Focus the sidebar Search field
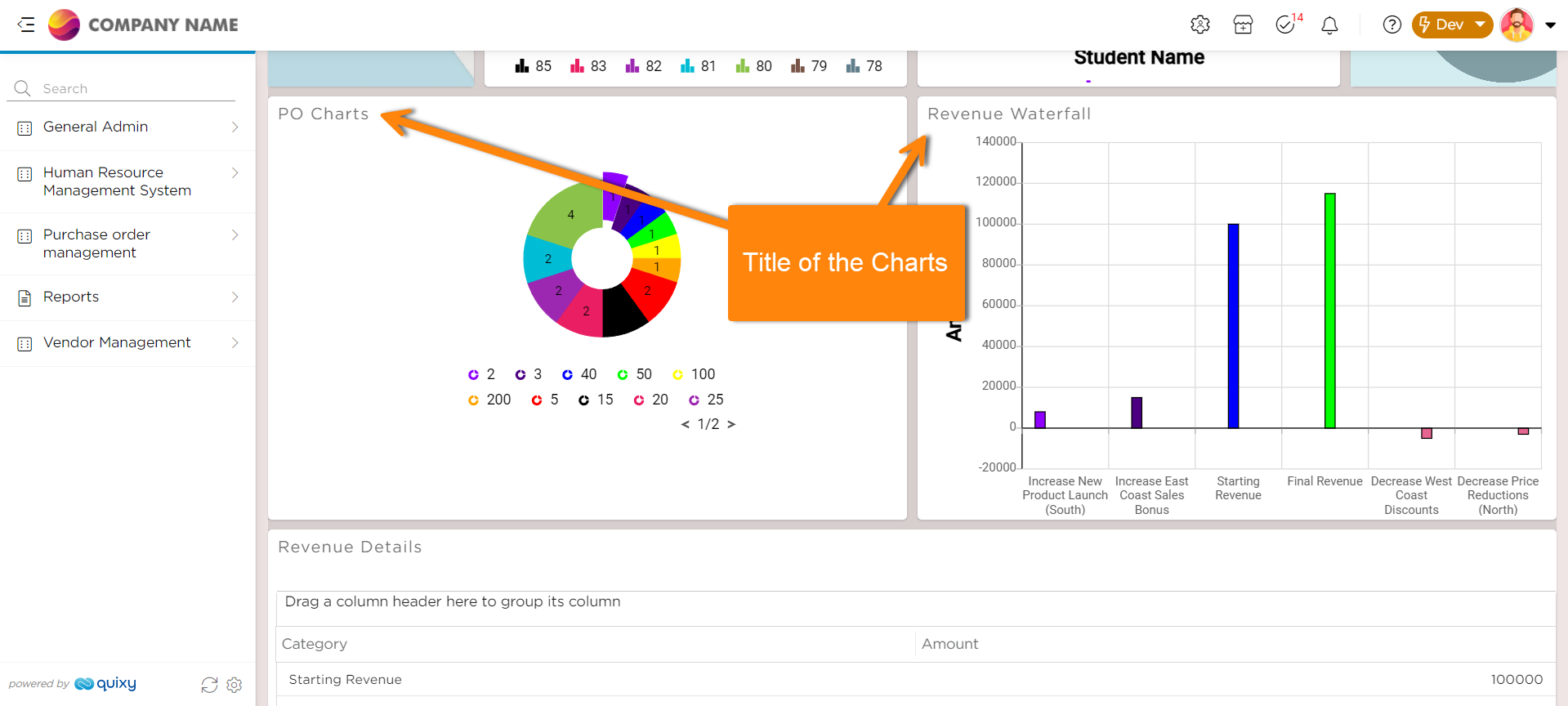 (131, 88)
